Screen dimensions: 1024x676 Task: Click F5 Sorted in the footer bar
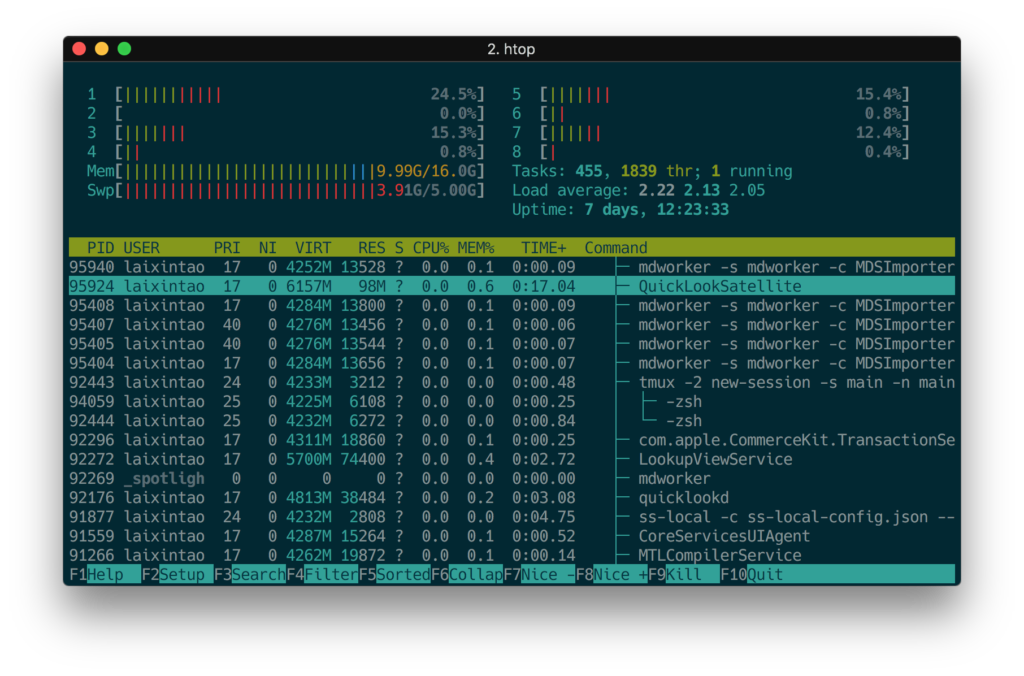tap(394, 575)
